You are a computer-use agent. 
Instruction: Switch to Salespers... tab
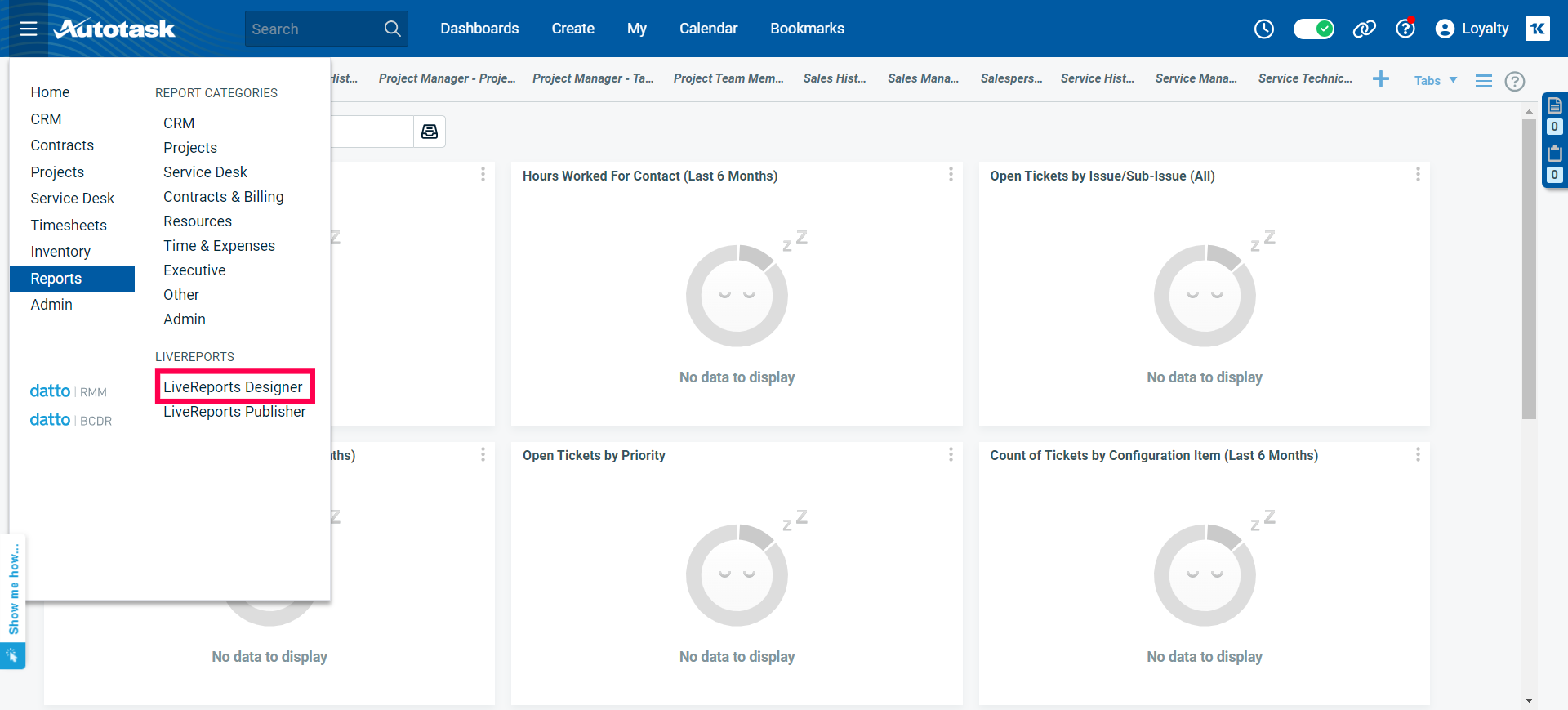(x=1011, y=78)
